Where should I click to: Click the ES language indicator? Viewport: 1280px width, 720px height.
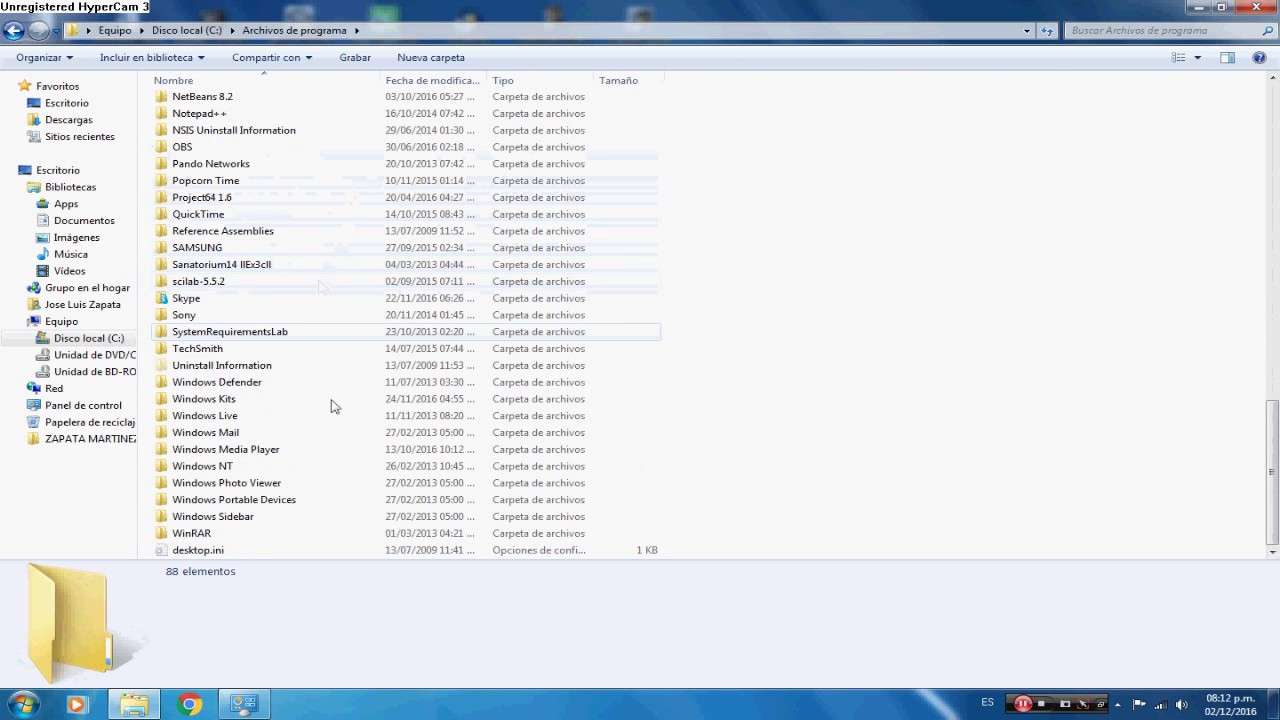[x=987, y=703]
